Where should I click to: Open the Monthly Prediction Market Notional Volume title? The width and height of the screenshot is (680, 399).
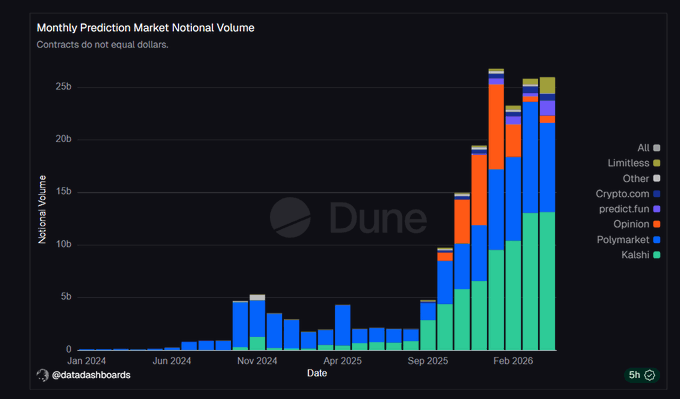(145, 28)
